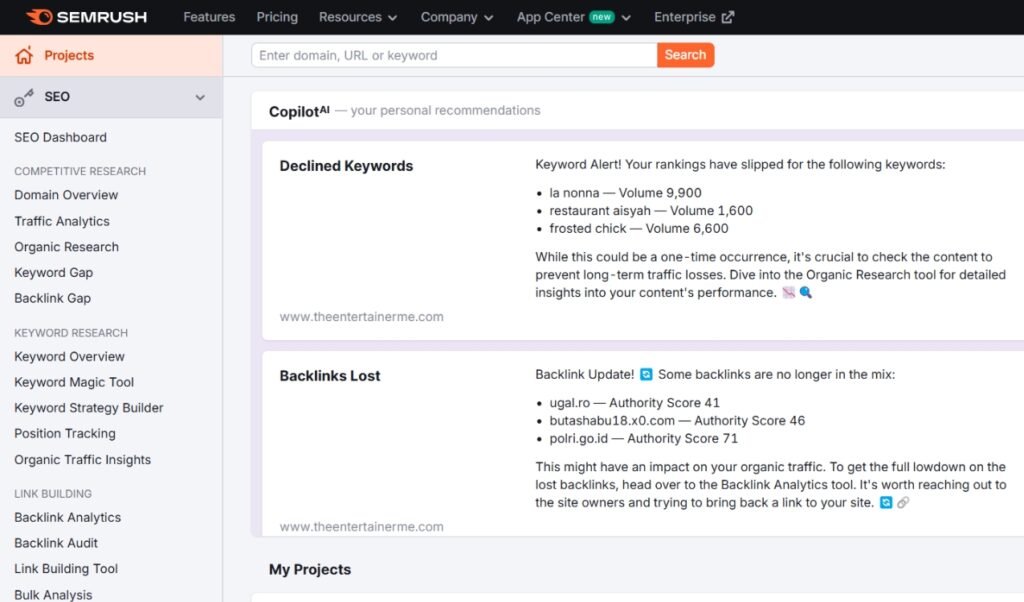This screenshot has width=1024, height=602.
Task: Click the Enterprise external link icon
Action: pos(728,17)
